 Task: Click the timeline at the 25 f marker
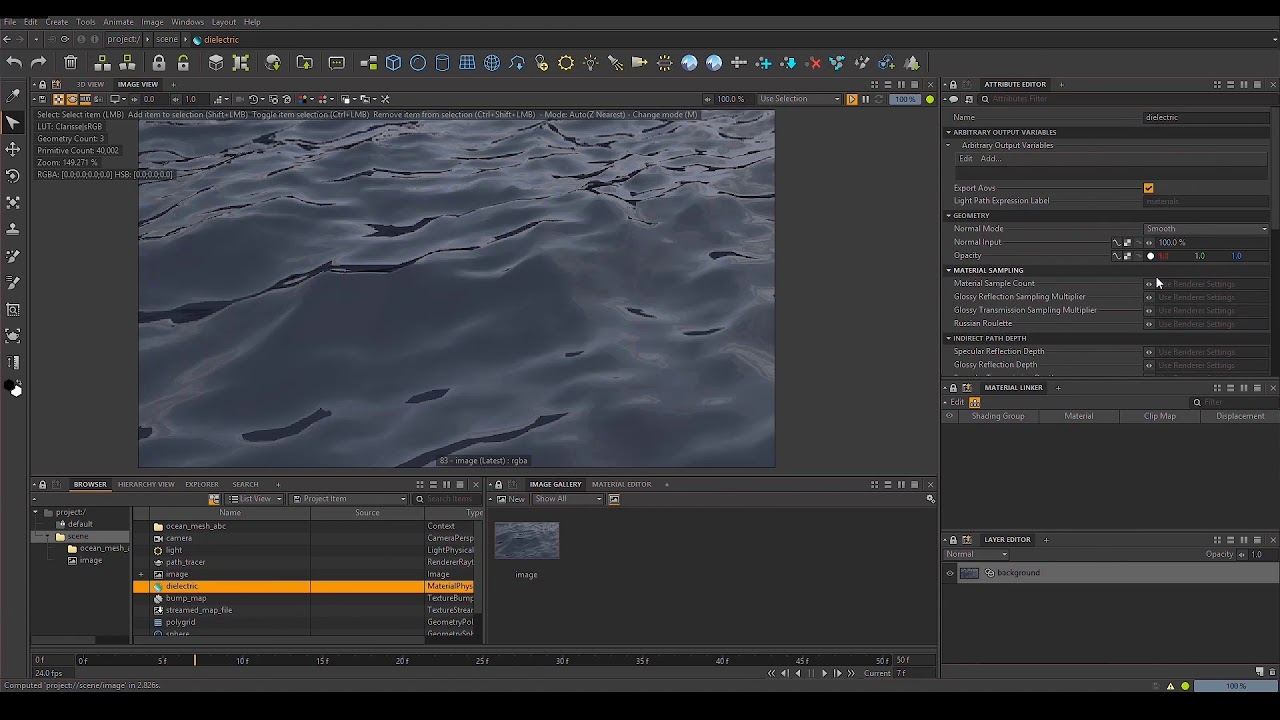pyautogui.click(x=482, y=660)
